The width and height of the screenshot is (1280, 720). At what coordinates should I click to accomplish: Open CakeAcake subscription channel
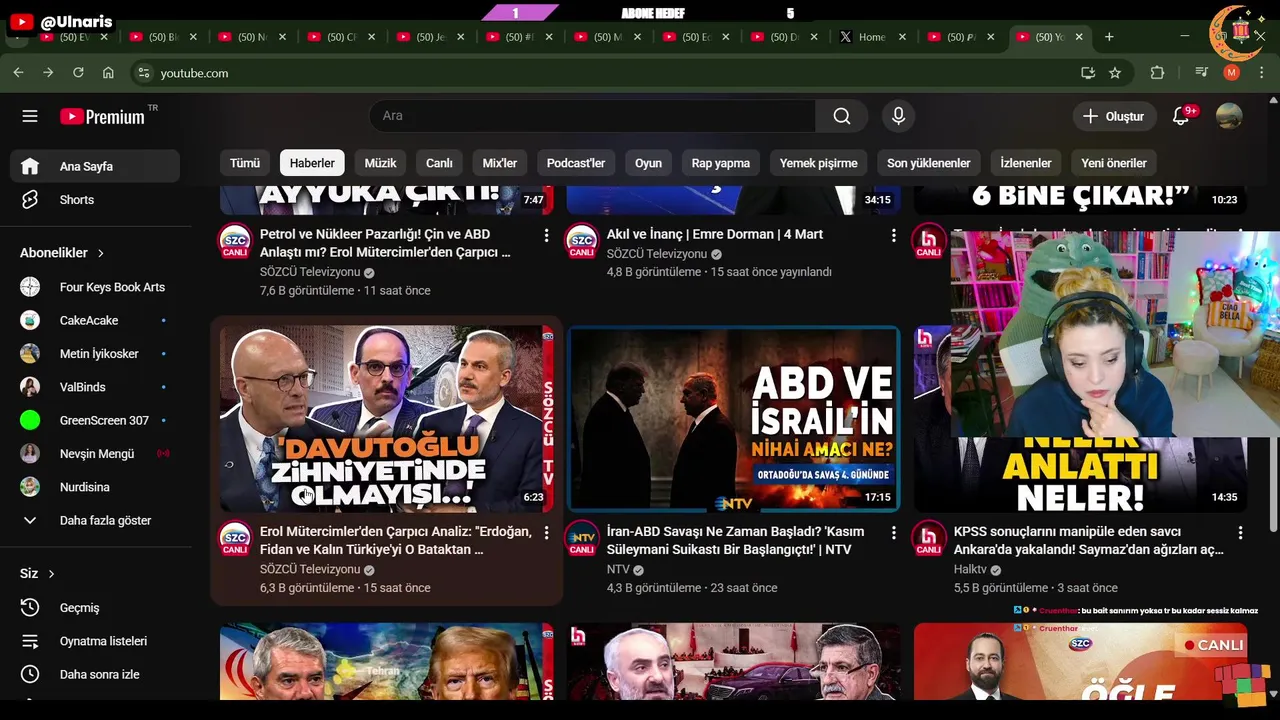(x=95, y=320)
